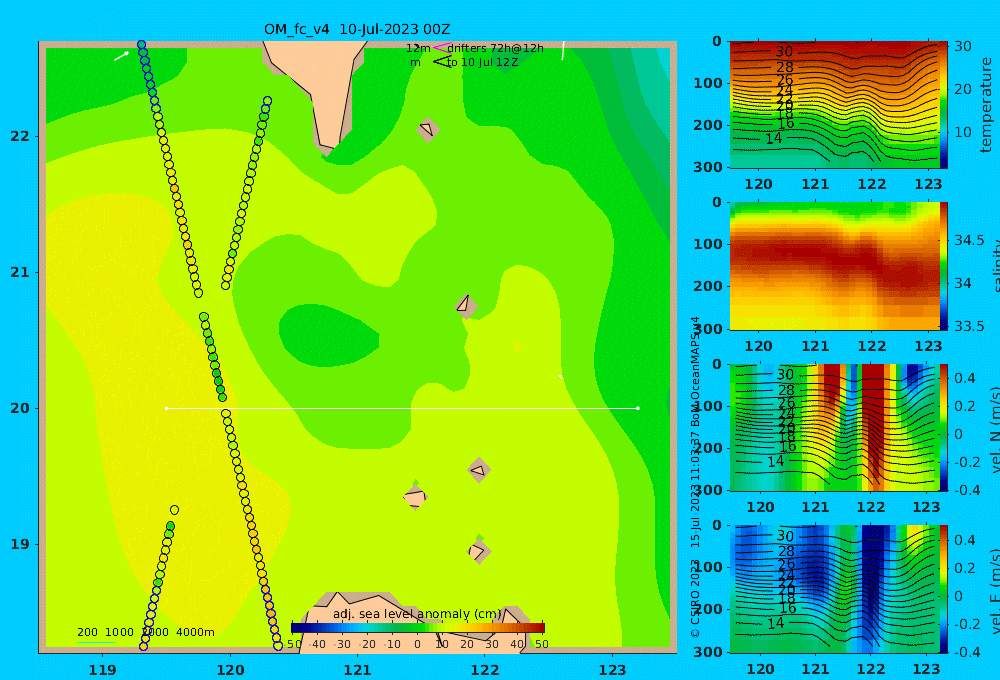Screen dimensions: 1000x680
Task: Click longitude label 121 on main map
Action: point(357,670)
